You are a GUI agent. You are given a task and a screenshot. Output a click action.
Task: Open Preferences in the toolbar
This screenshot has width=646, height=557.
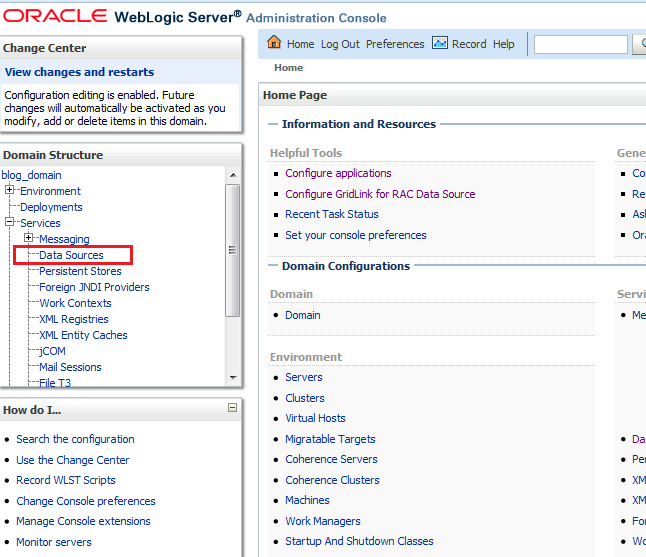pyautogui.click(x=395, y=44)
